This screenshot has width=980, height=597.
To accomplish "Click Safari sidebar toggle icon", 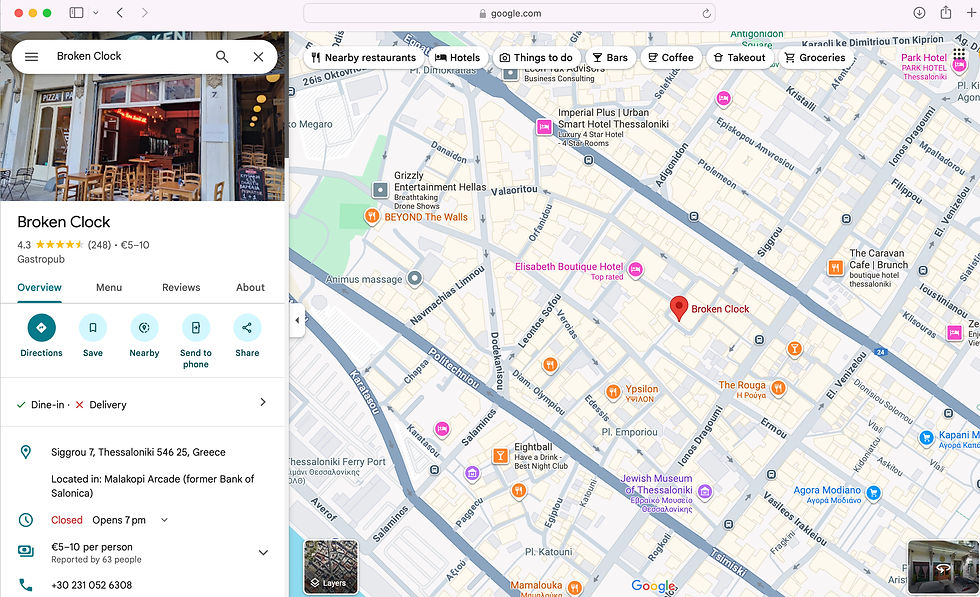I will tap(76, 13).
